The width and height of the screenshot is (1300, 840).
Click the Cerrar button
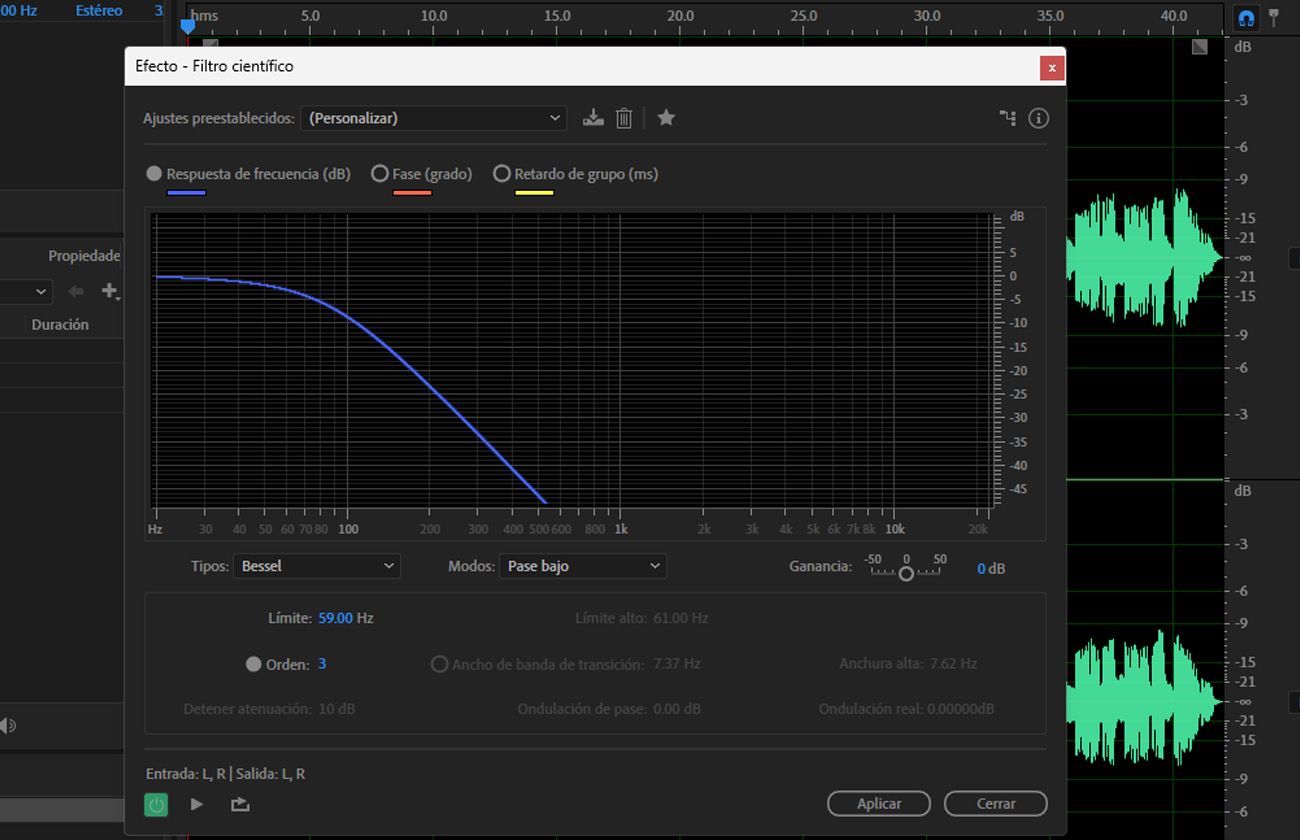click(x=996, y=803)
